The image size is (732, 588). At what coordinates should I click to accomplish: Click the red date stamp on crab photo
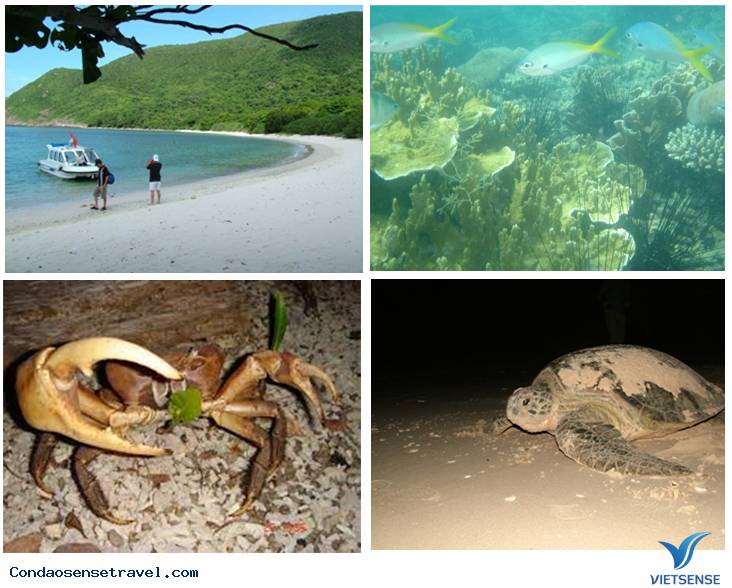pyautogui.click(x=286, y=527)
